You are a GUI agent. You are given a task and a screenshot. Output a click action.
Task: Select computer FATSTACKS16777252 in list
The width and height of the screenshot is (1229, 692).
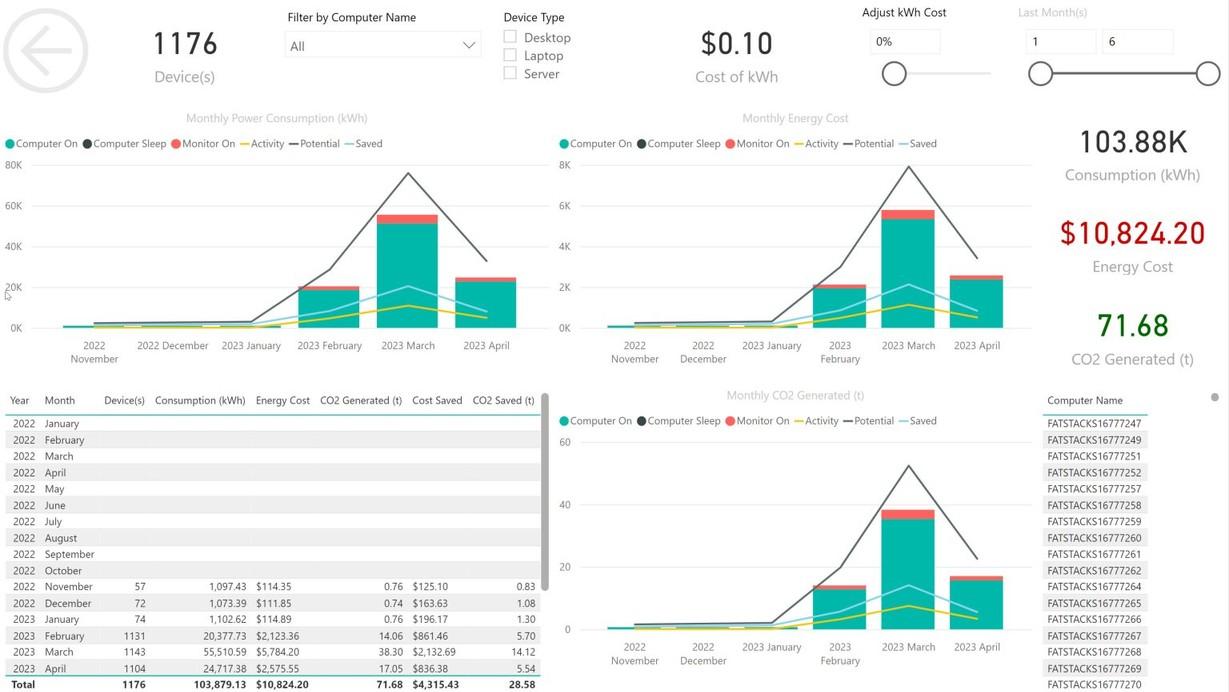click(x=1094, y=473)
